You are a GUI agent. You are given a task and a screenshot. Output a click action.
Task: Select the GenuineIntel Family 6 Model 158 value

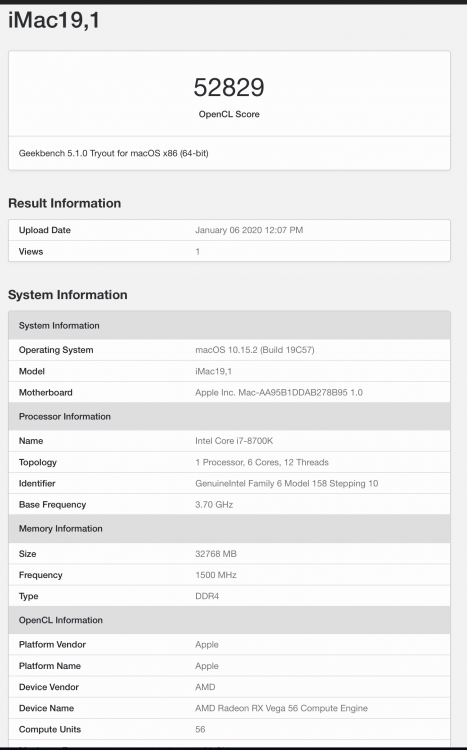coord(286,483)
